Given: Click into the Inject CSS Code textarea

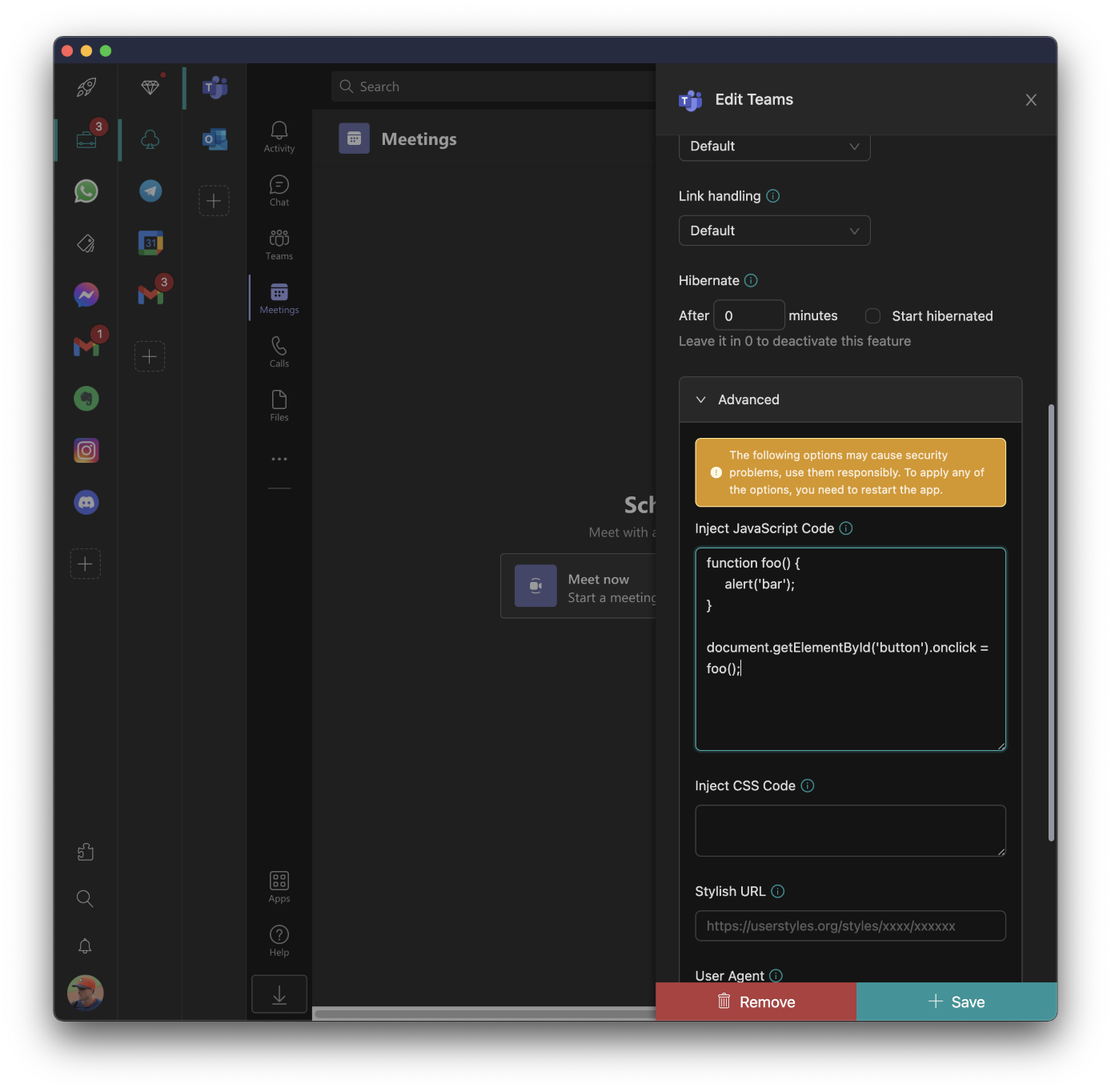Looking at the screenshot, I should coord(850,830).
